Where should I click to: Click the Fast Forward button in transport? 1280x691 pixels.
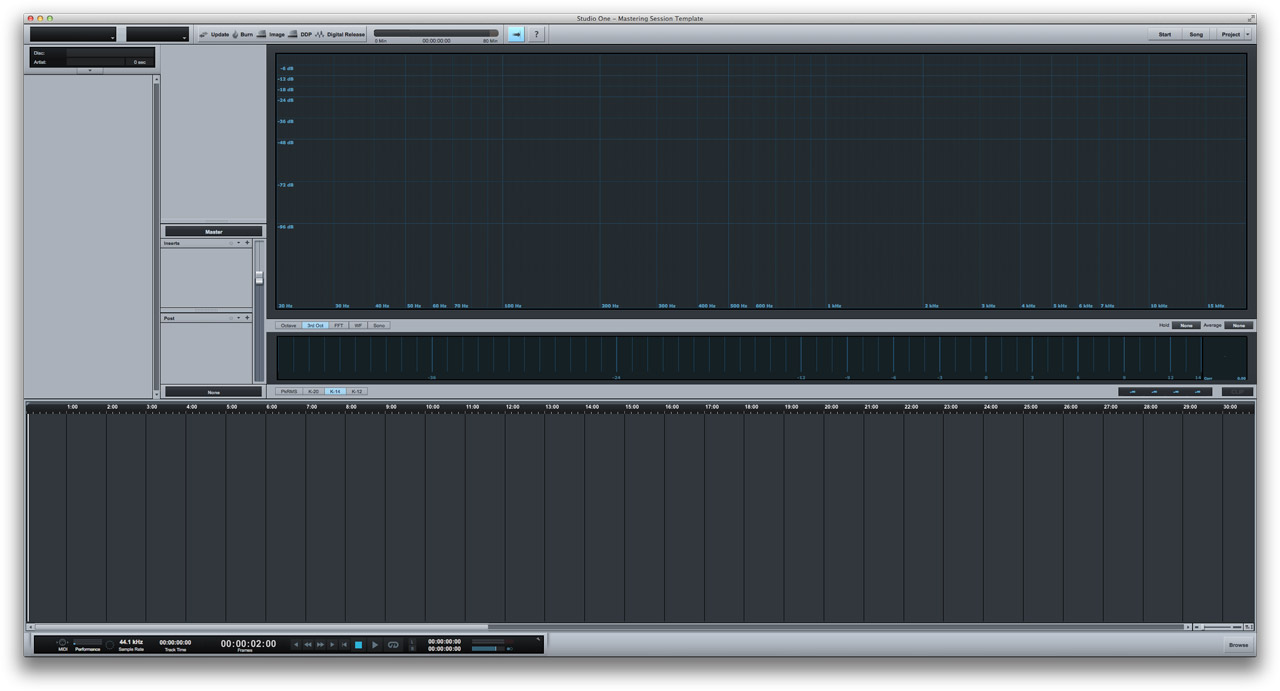coord(320,645)
